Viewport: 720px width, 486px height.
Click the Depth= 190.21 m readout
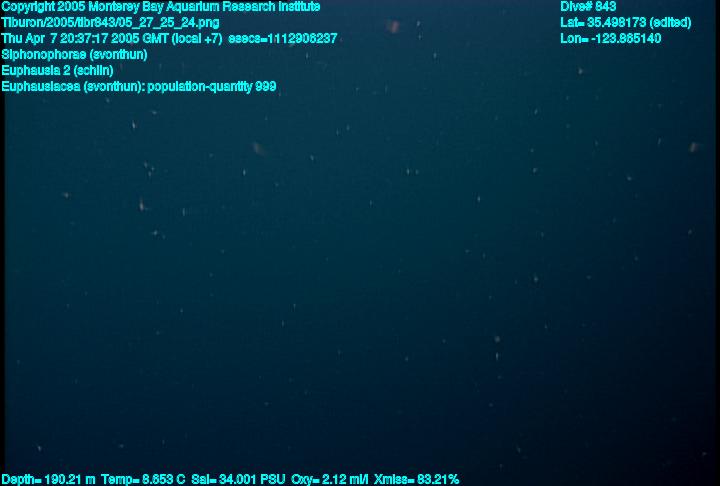point(48,480)
